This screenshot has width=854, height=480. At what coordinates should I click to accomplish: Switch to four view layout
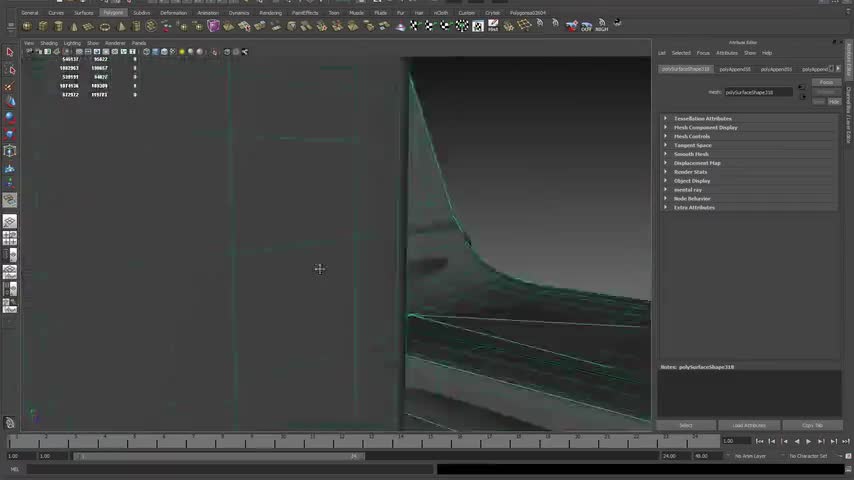click(9, 238)
